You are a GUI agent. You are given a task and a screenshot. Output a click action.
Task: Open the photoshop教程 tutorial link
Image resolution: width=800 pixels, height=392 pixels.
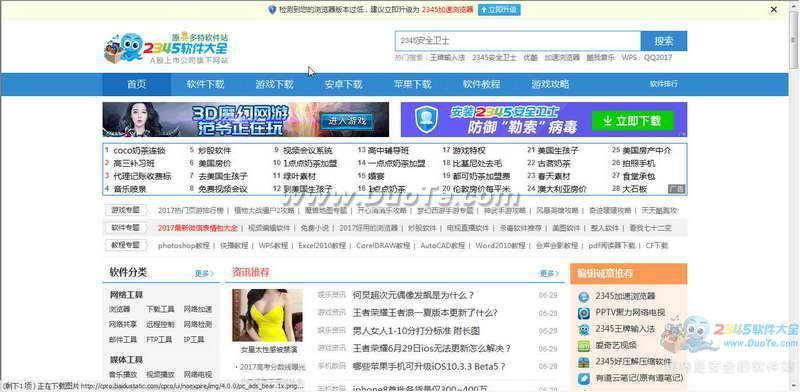tap(184, 246)
